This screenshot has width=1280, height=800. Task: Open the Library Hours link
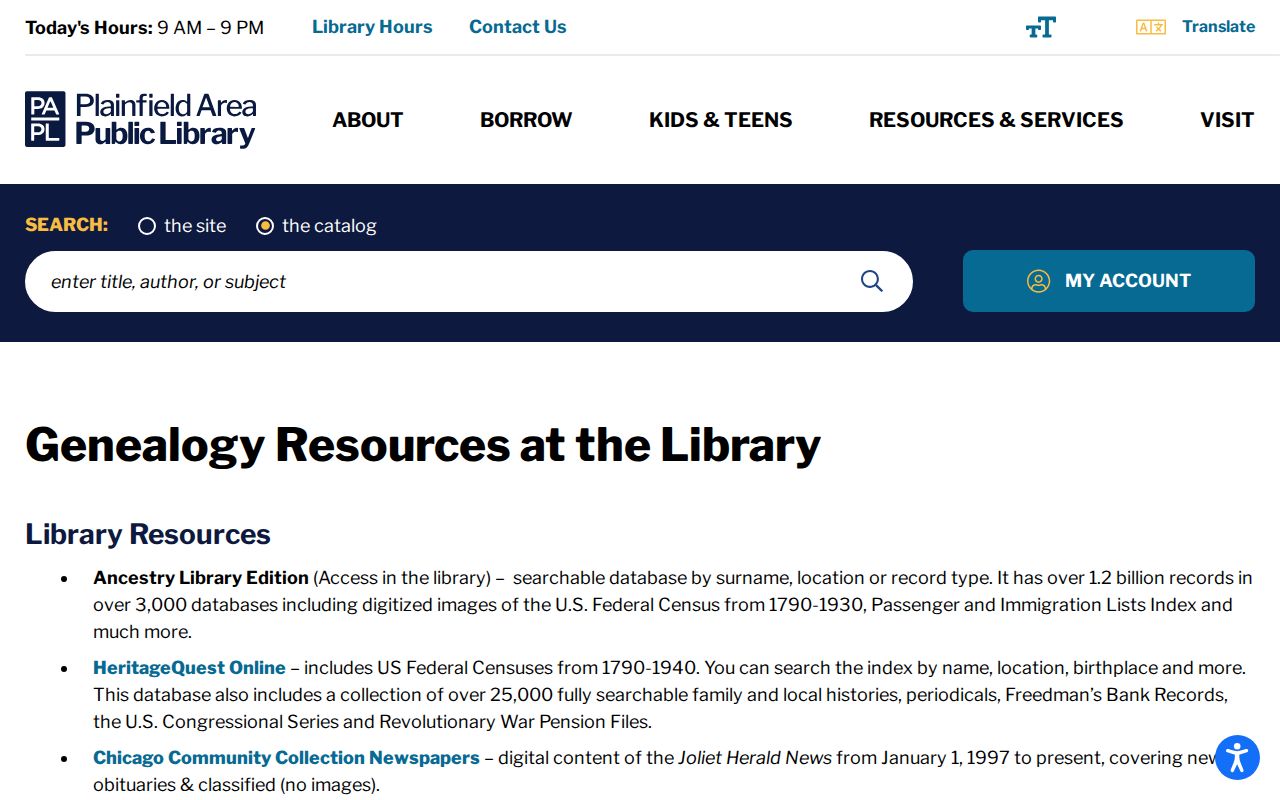click(372, 27)
